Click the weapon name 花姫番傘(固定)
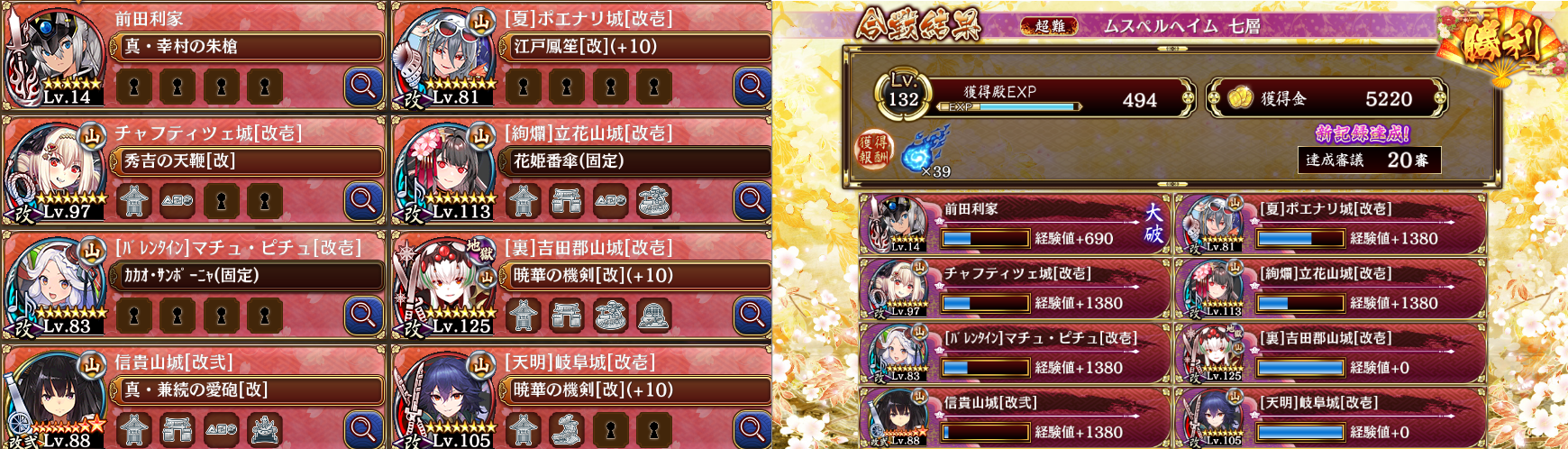 (569, 160)
